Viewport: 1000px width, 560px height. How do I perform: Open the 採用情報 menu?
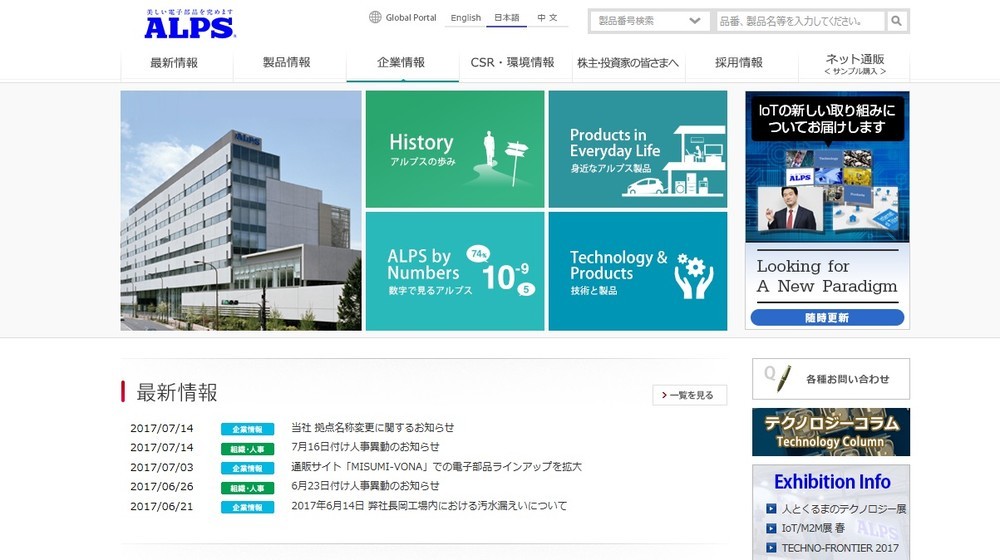click(x=739, y=63)
